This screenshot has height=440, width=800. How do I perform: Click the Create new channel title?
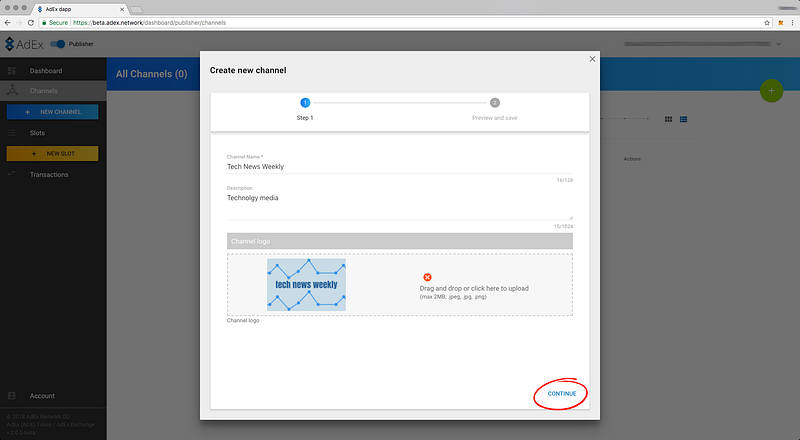tap(248, 70)
